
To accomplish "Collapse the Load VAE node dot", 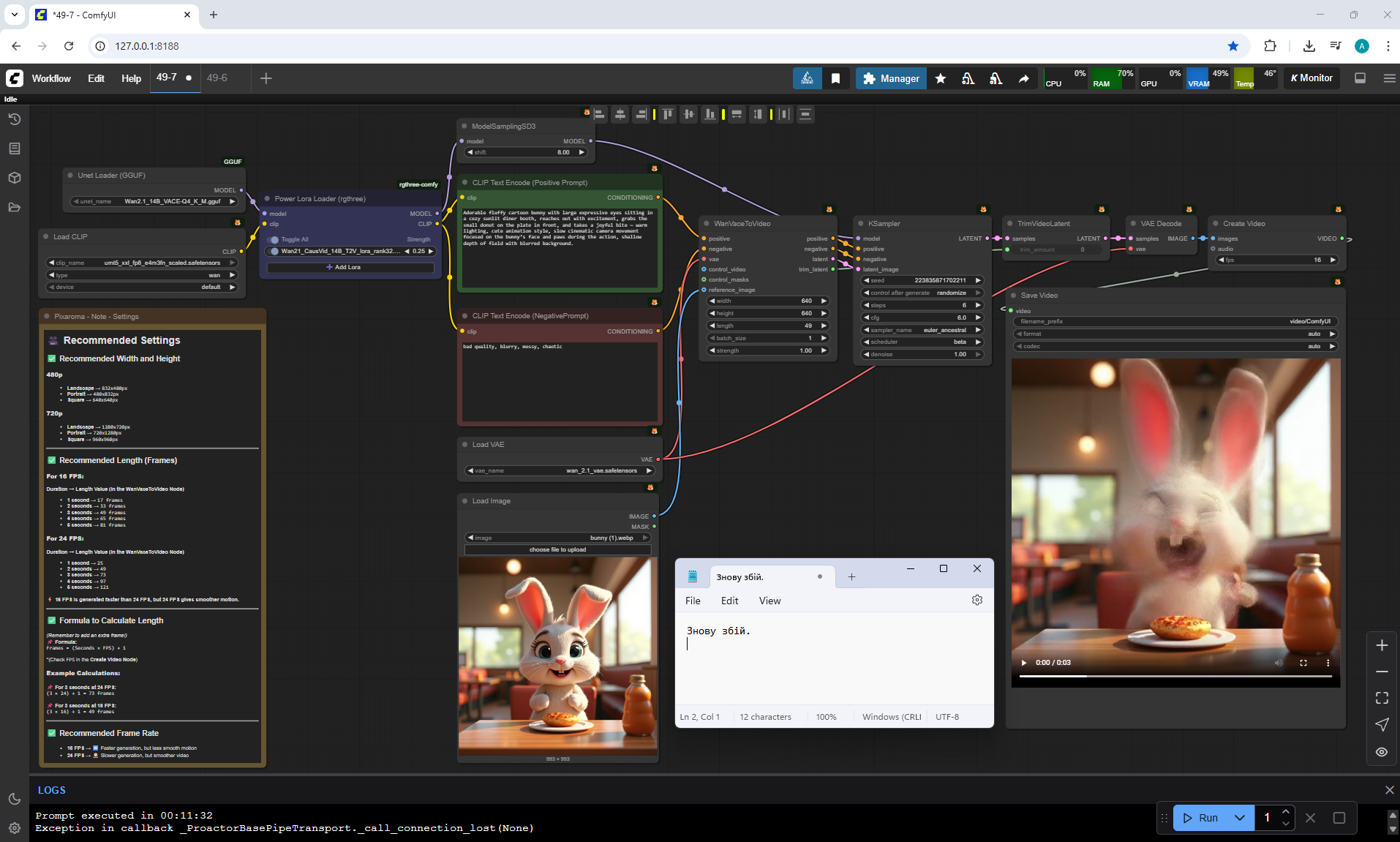I will [x=465, y=445].
